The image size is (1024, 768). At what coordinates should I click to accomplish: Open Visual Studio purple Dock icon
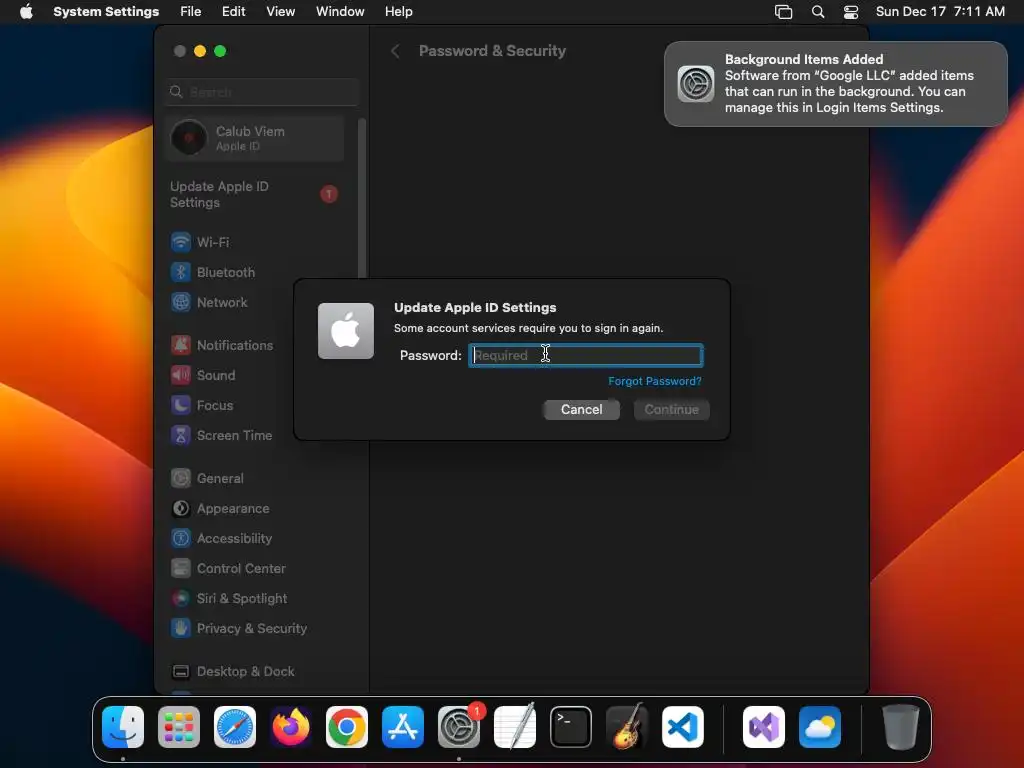pos(764,727)
